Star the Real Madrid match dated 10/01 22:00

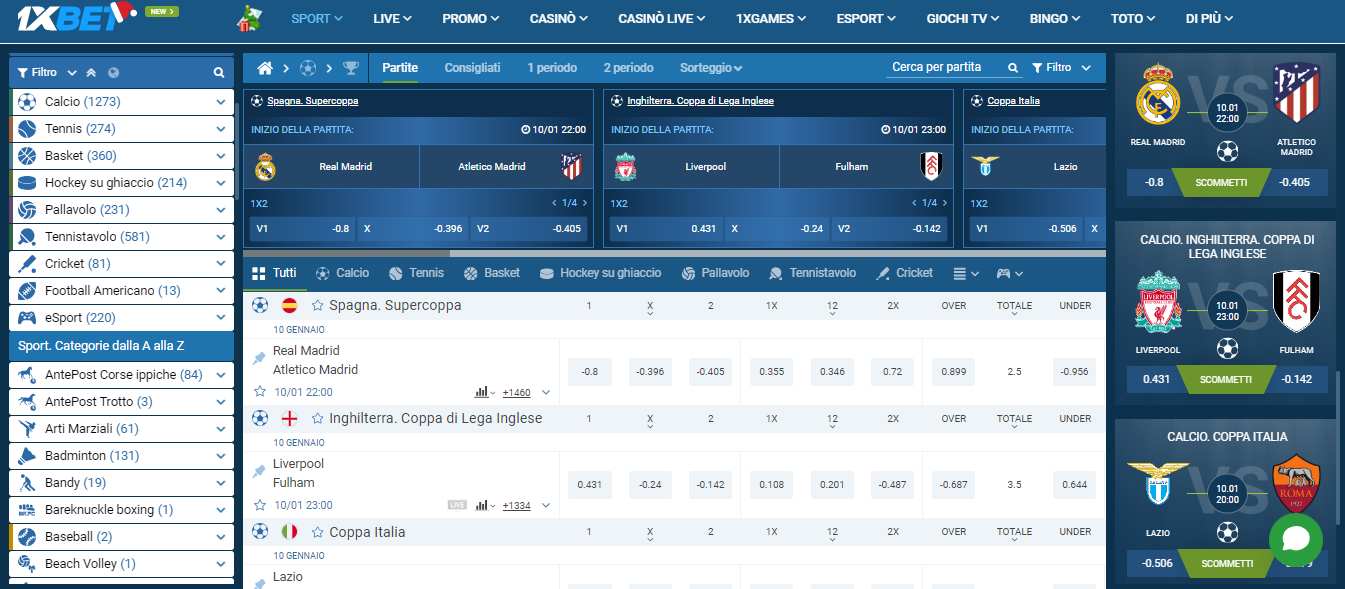(x=260, y=392)
